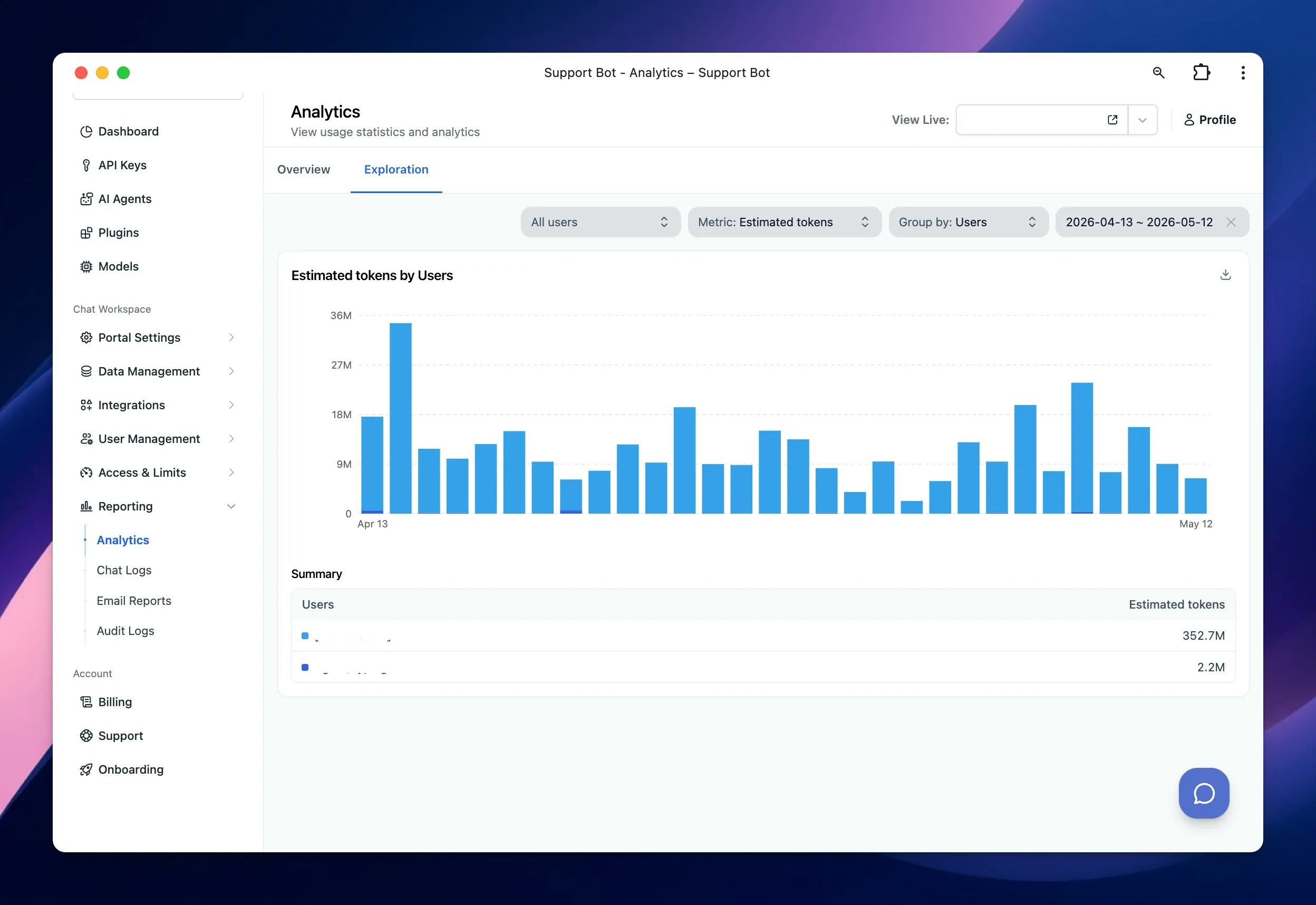Click the Billing receipt icon

(86, 702)
